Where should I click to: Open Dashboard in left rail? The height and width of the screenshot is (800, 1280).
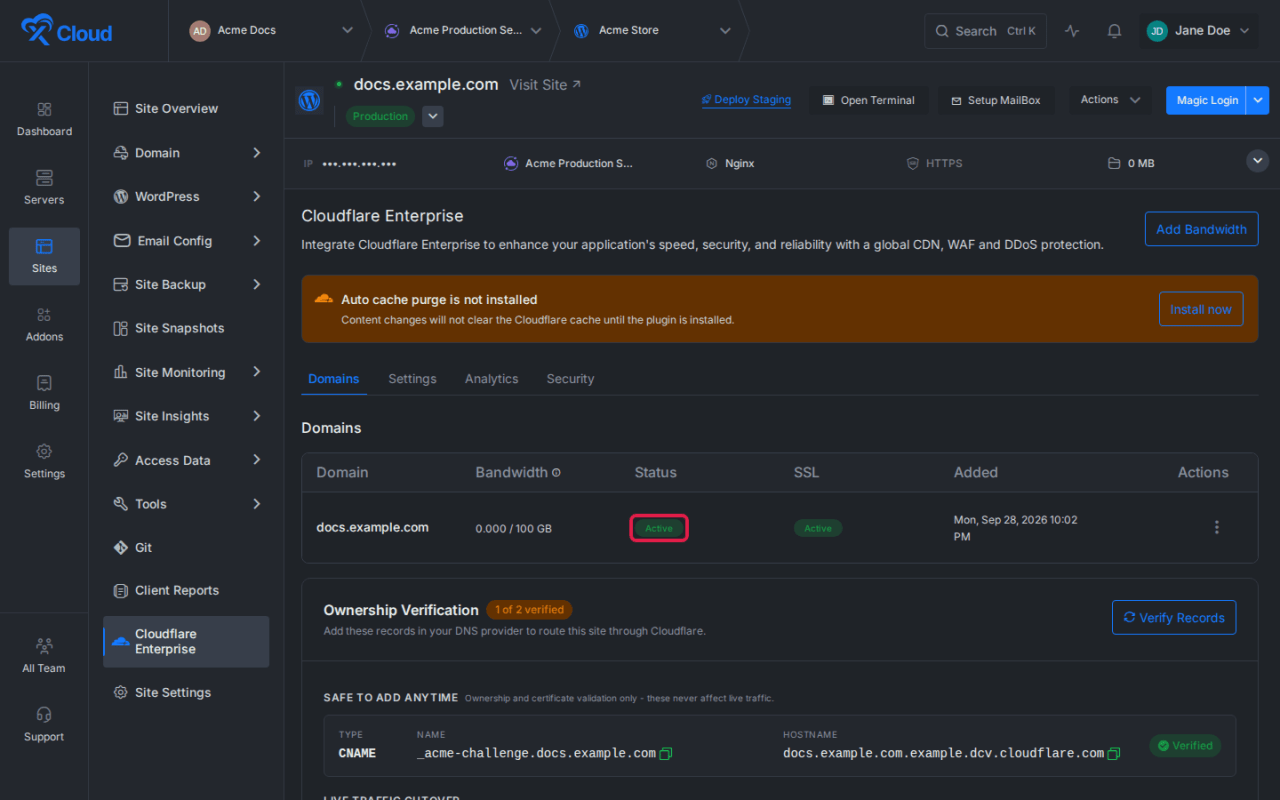(x=44, y=119)
